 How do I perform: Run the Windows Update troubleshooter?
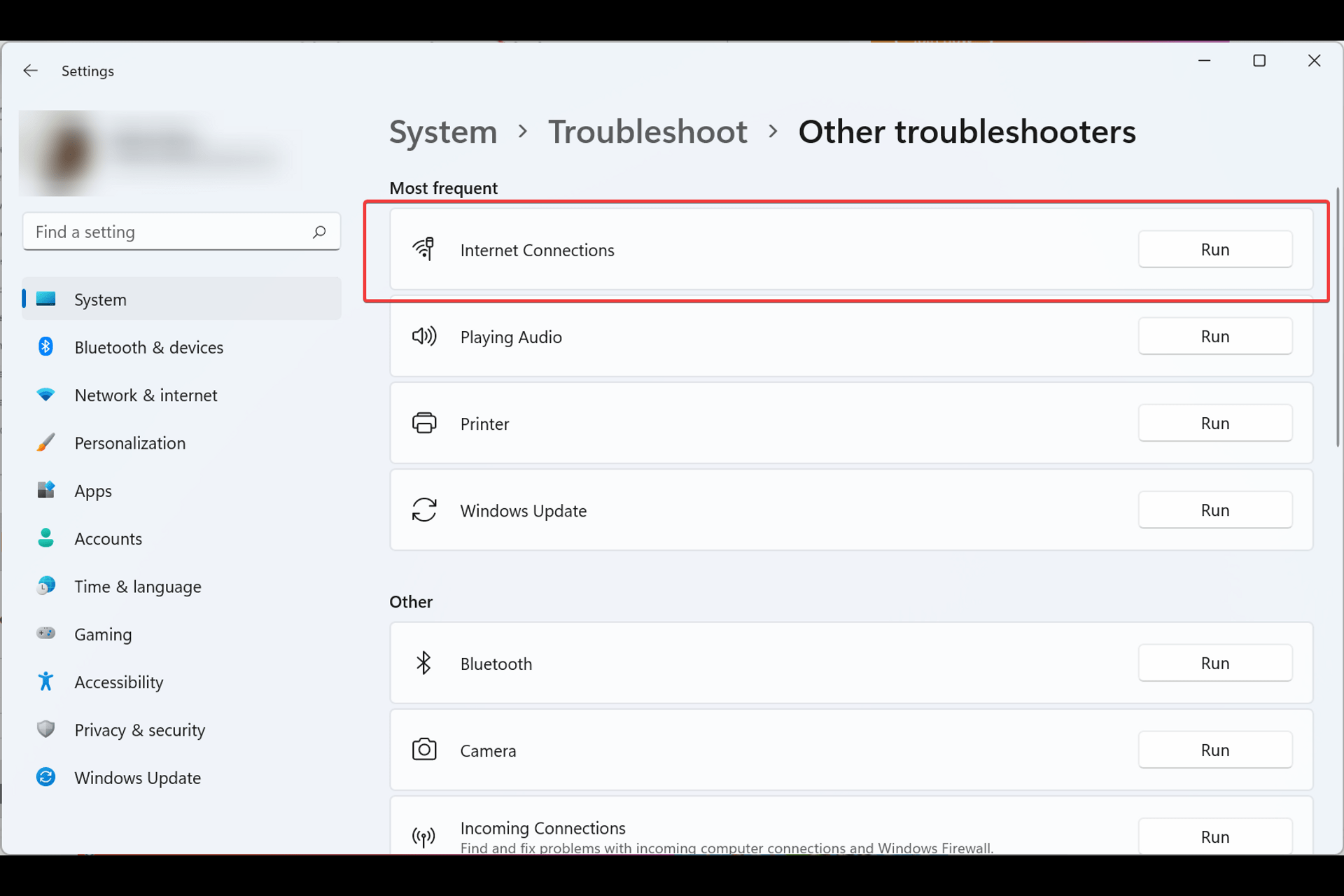(1215, 510)
